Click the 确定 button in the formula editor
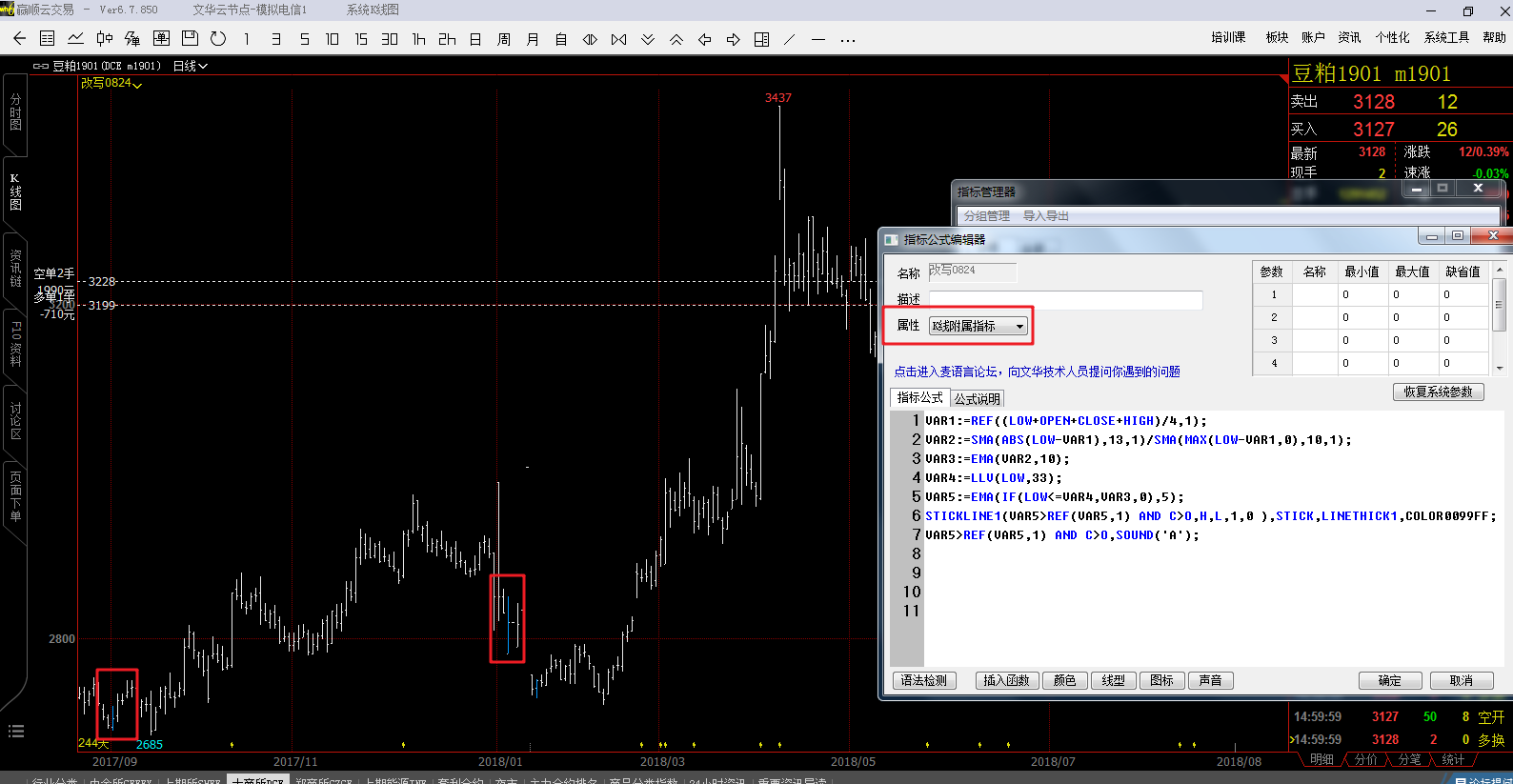Image resolution: width=1513 pixels, height=784 pixels. (1389, 680)
